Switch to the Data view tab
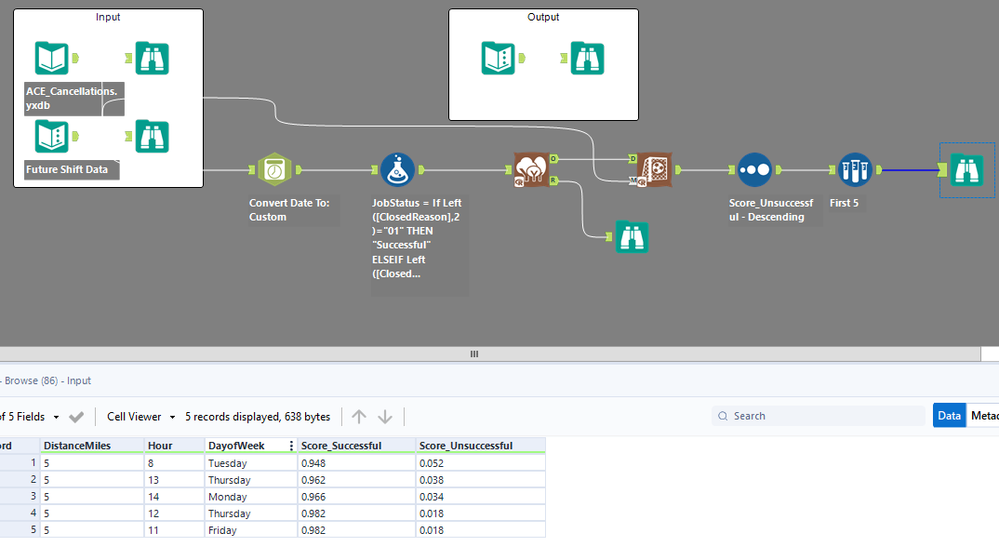The width and height of the screenshot is (999, 547). [949, 415]
